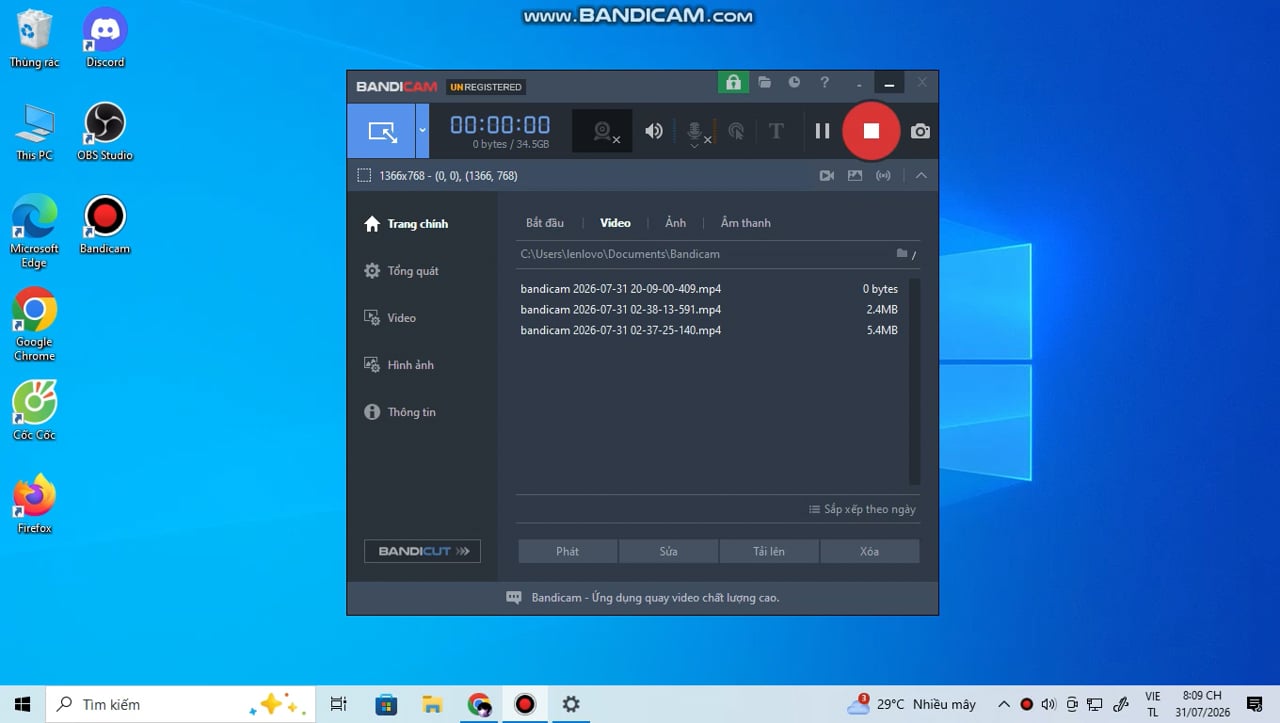Open Thông tin in the sidebar
Screen dimensions: 1280x723
pyautogui.click(x=400, y=412)
